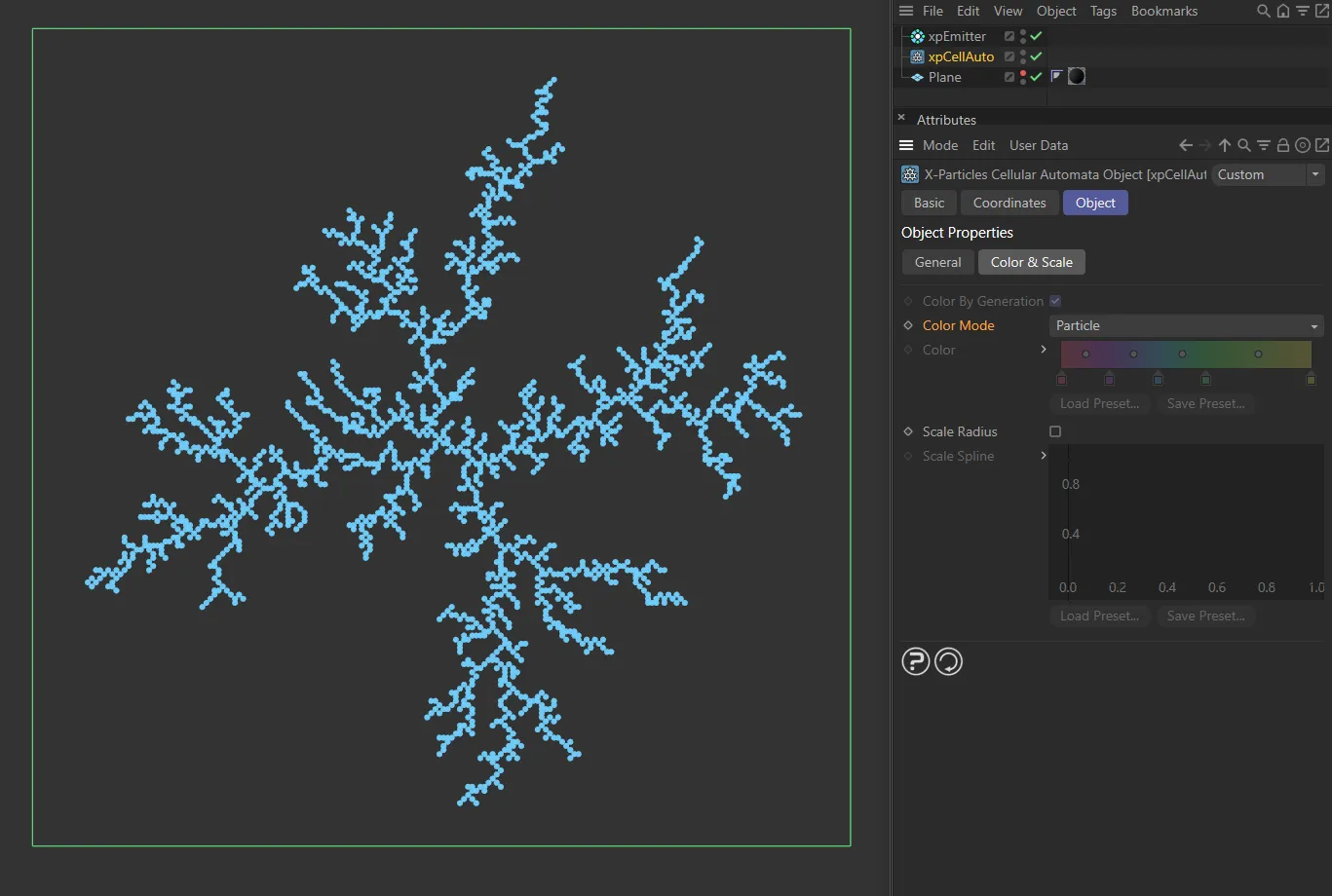Screen dimensions: 1332x896
Task: Open the Object Manager search icon
Action: pyautogui.click(x=1263, y=11)
